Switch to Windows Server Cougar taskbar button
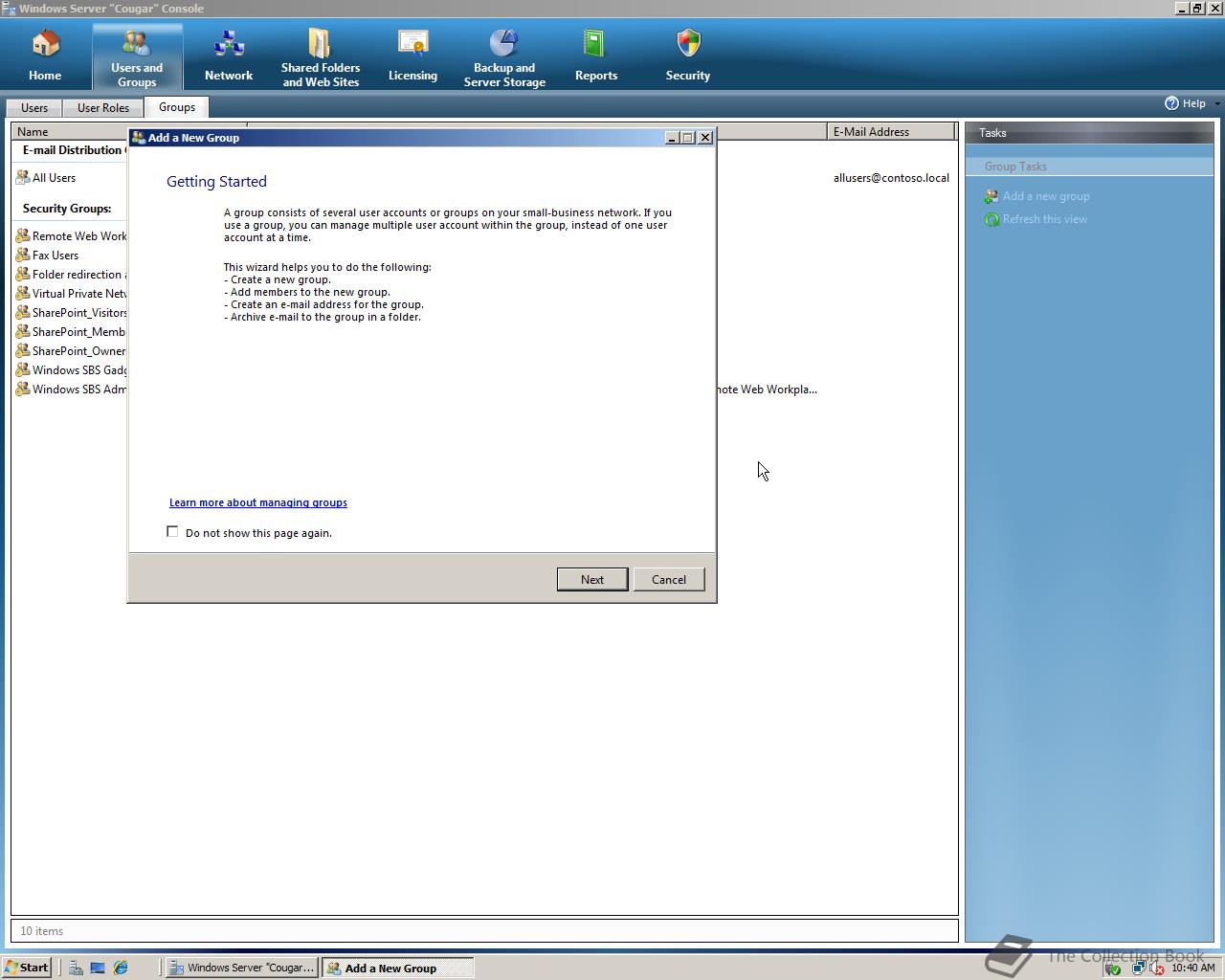 click(242, 968)
